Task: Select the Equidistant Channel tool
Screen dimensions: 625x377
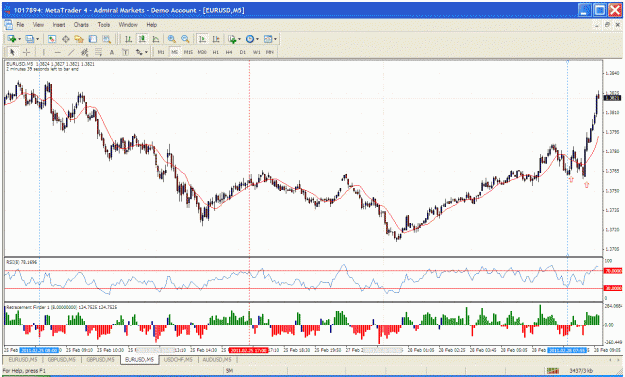Action: pos(85,52)
